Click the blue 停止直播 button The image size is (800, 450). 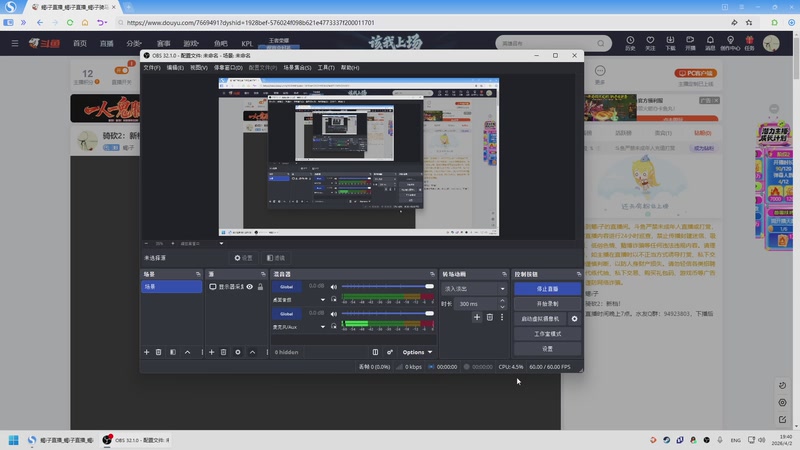click(547, 289)
